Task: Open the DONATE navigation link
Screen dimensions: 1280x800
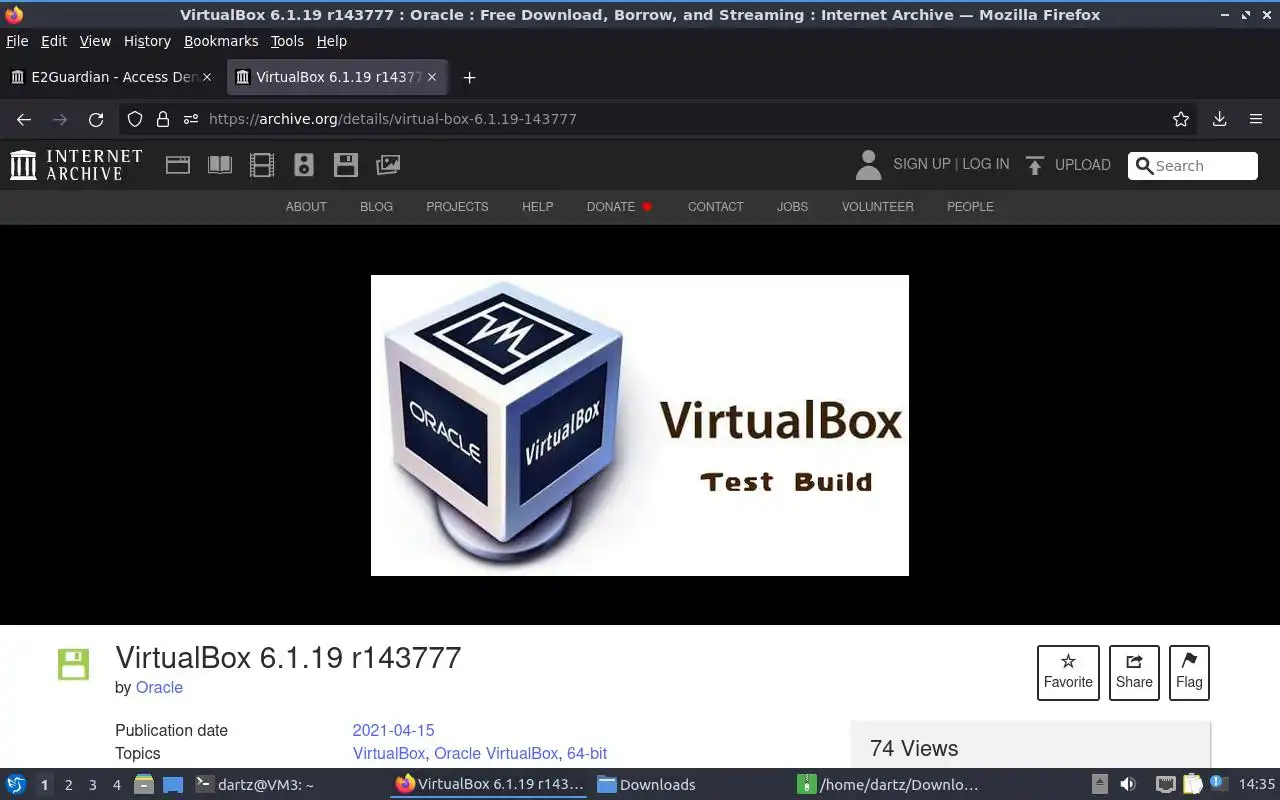Action: coord(611,207)
